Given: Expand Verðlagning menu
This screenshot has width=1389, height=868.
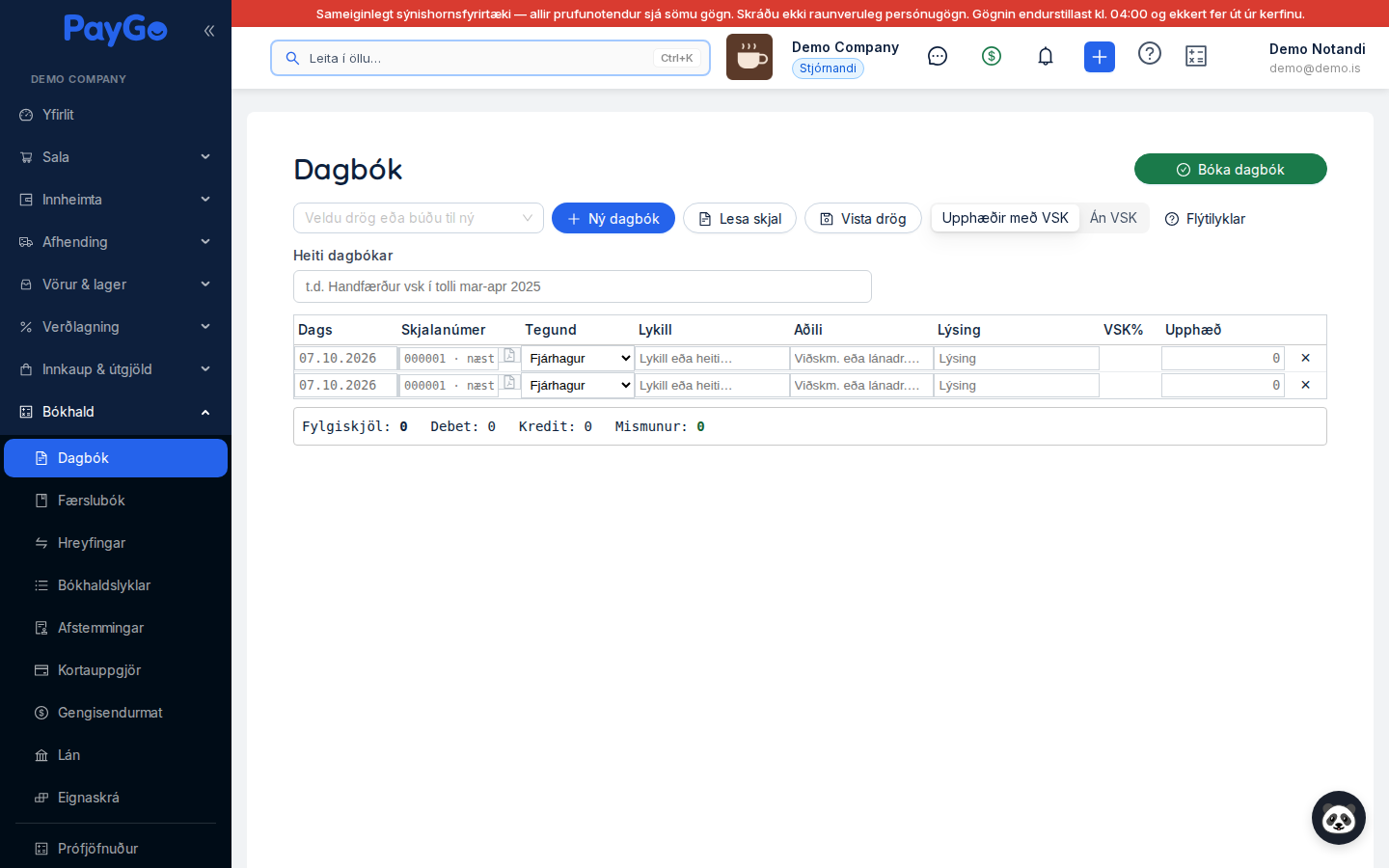Looking at the screenshot, I should [x=116, y=327].
